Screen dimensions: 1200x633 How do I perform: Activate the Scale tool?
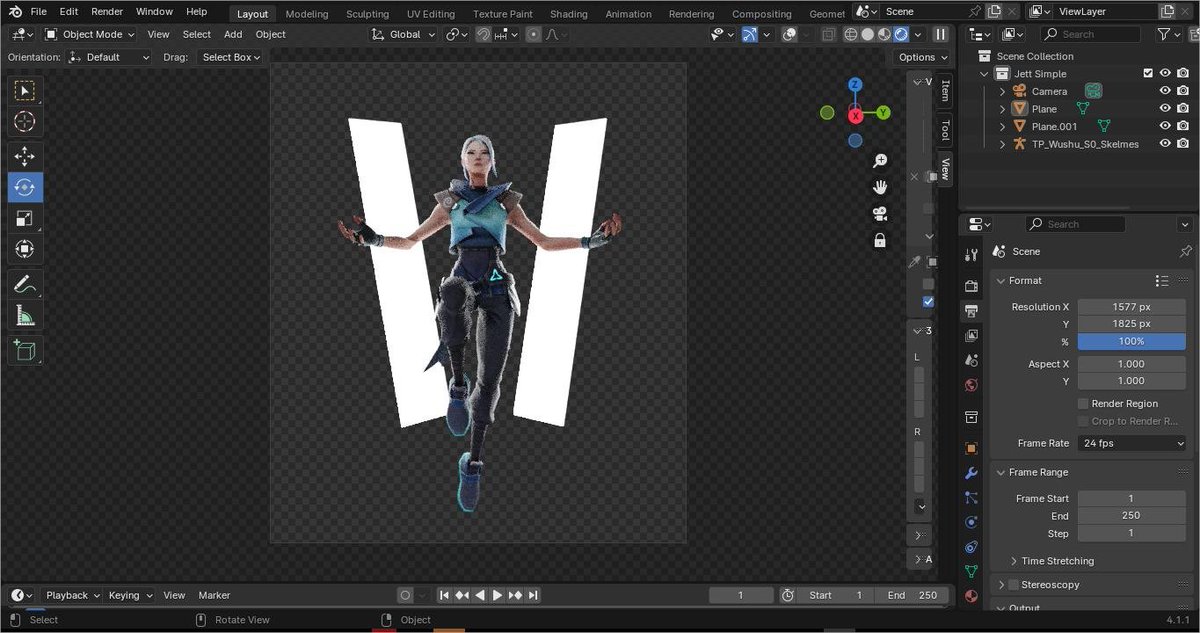[24, 218]
